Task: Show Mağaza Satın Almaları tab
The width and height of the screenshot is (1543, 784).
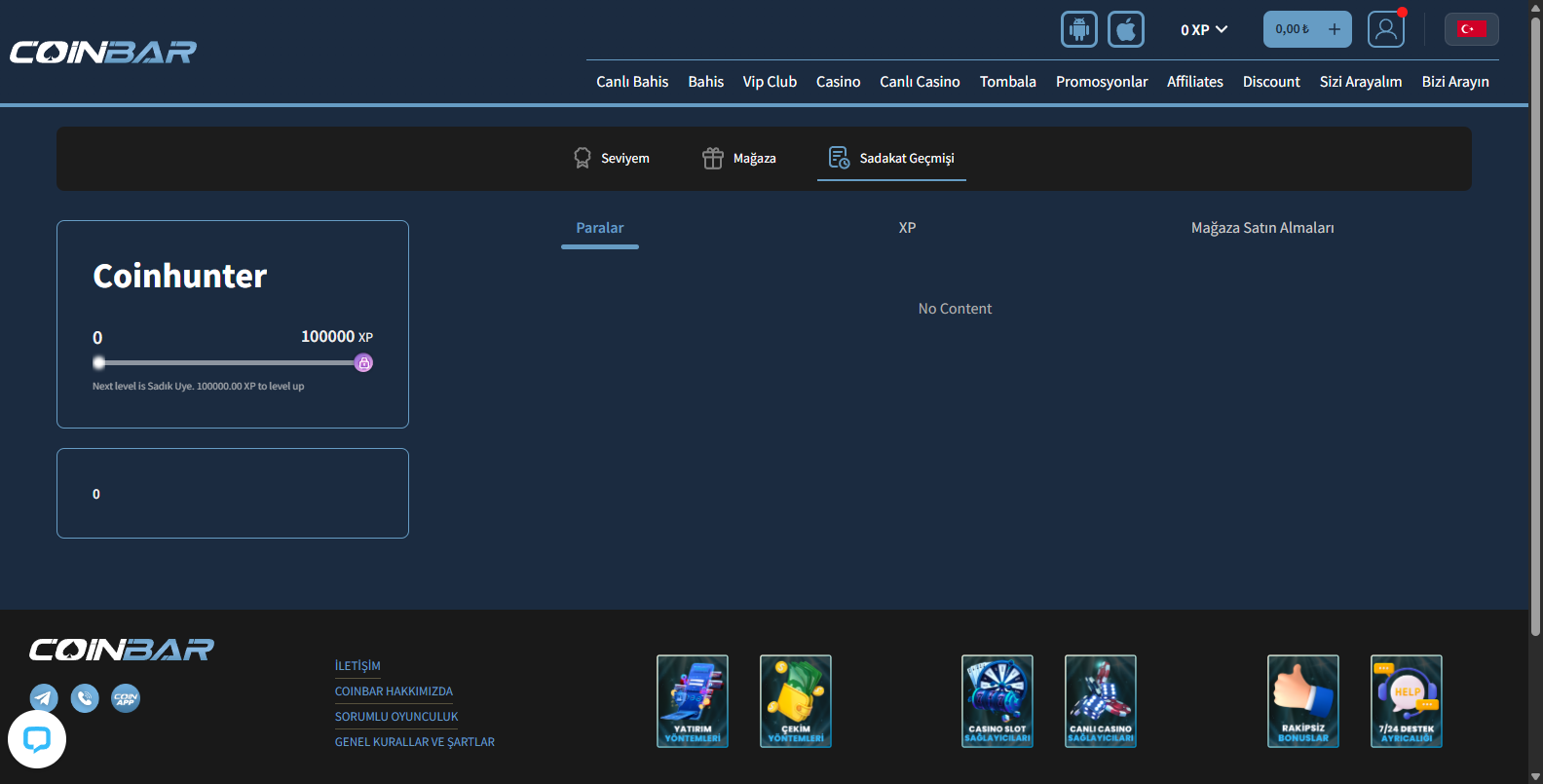Action: [x=1262, y=228]
